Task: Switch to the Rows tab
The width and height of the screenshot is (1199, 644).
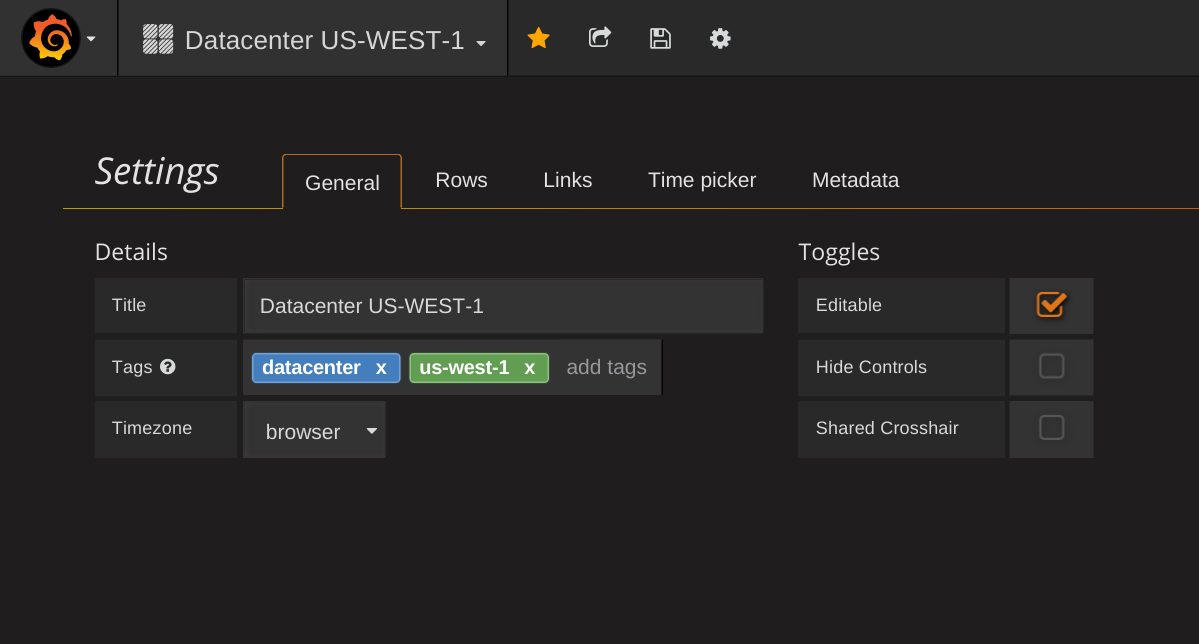Action: coord(461,180)
